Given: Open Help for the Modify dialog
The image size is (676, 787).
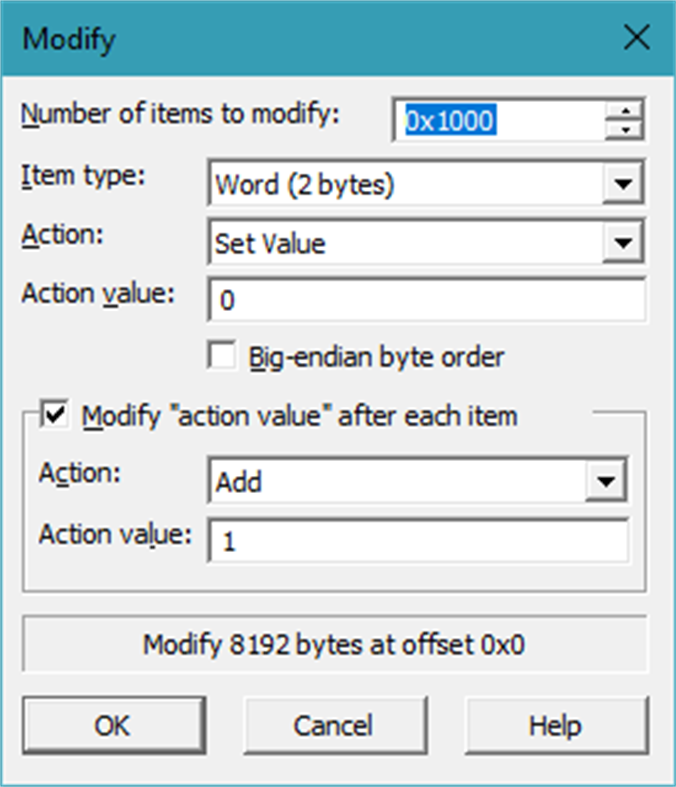Looking at the screenshot, I should click(556, 725).
